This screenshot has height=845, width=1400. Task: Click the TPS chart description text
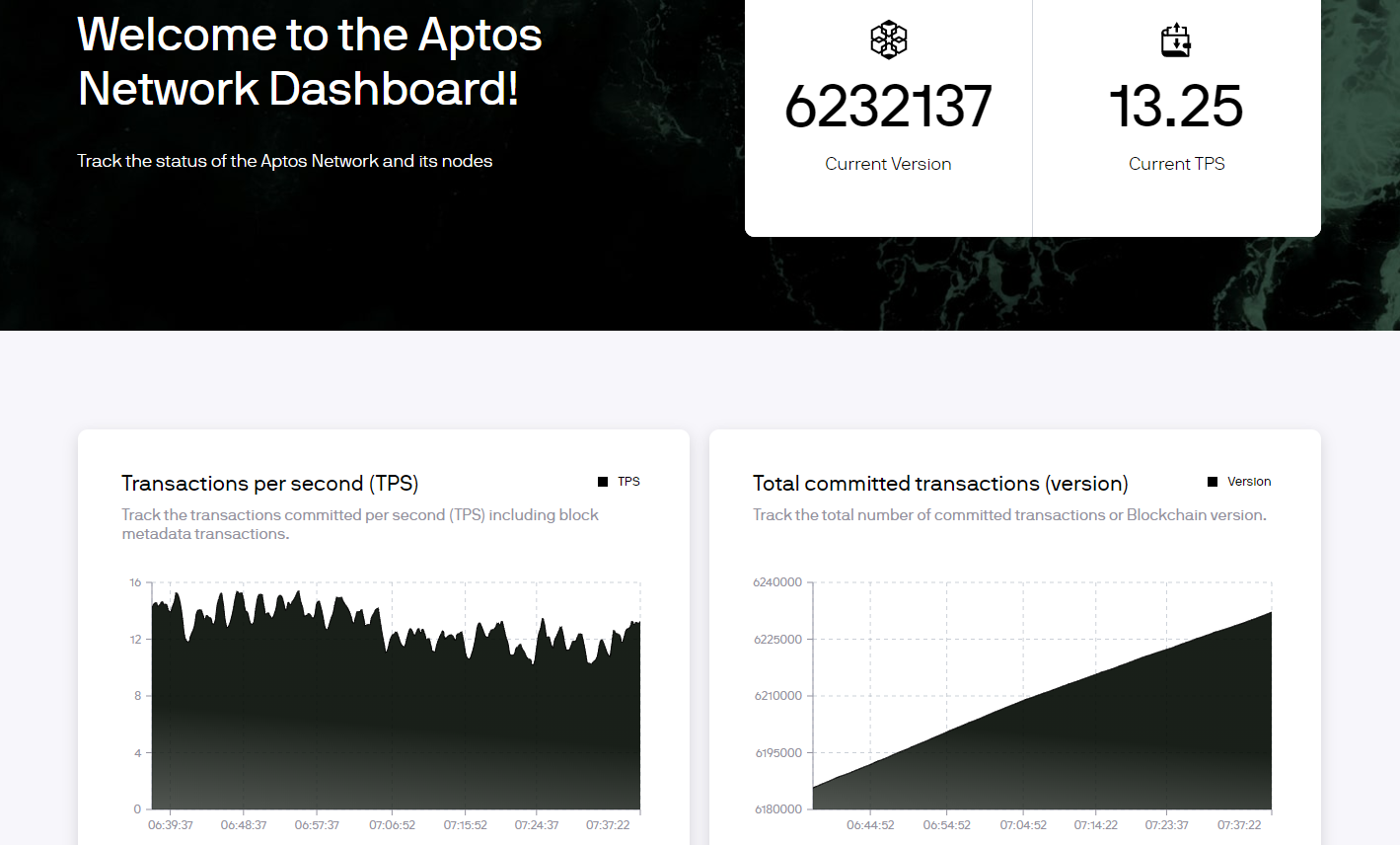[360, 524]
